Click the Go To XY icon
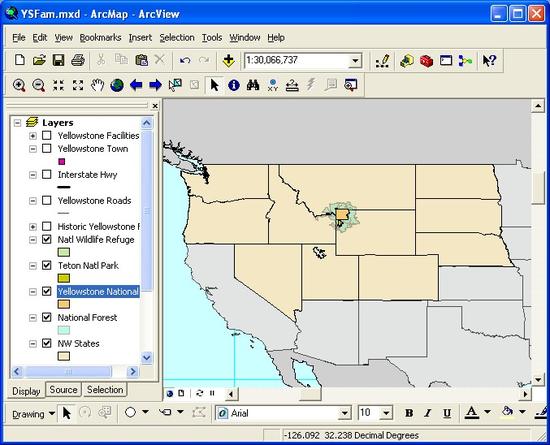The image size is (550, 445). pos(273,85)
